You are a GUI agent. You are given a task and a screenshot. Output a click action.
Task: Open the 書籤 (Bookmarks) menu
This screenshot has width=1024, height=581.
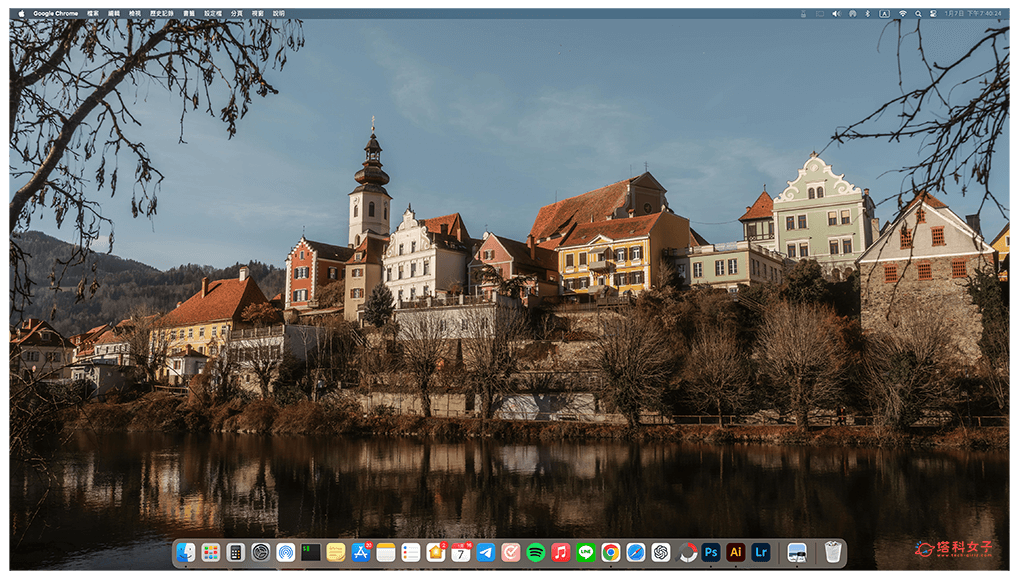pyautogui.click(x=189, y=14)
